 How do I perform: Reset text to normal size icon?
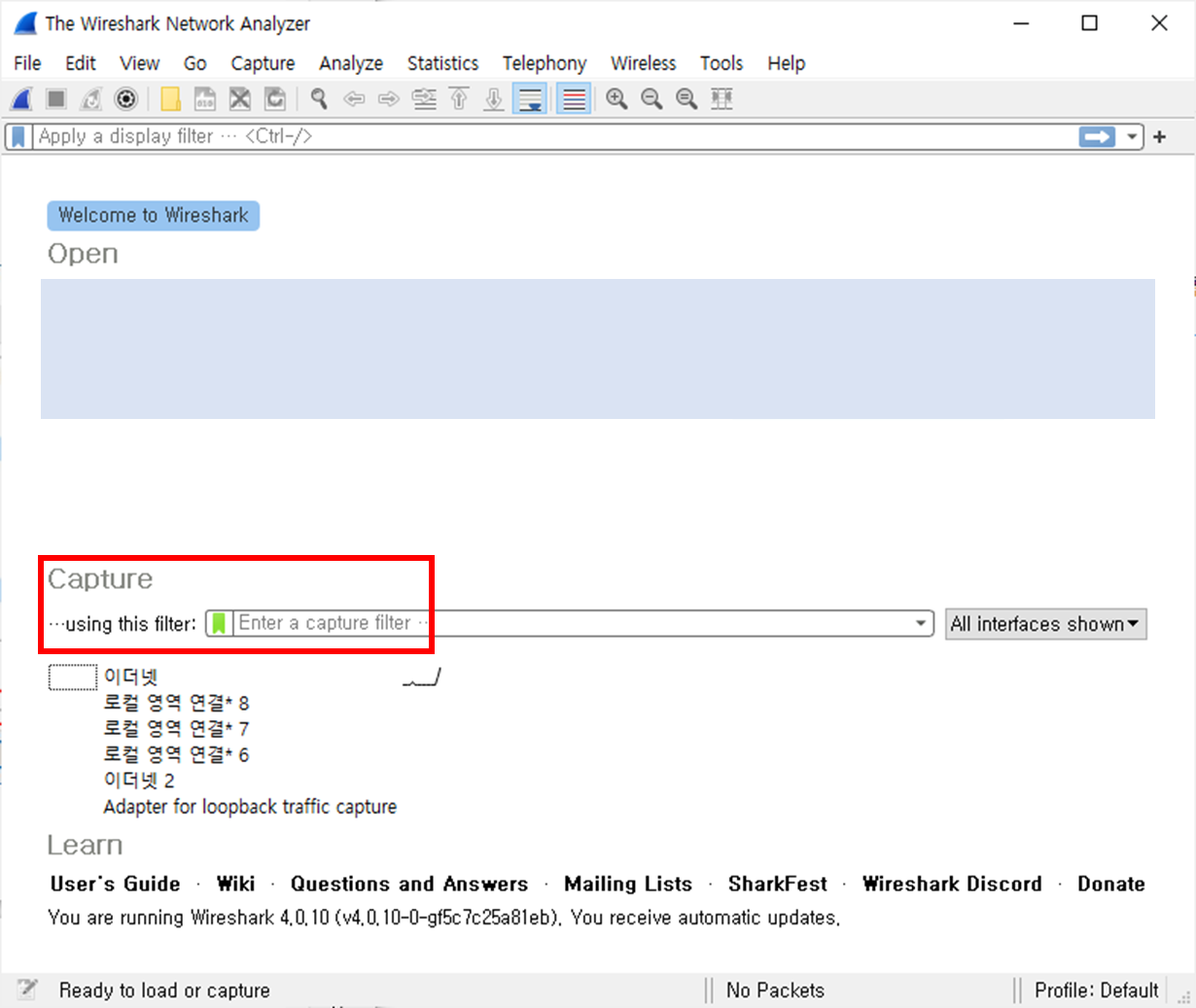[x=686, y=98]
